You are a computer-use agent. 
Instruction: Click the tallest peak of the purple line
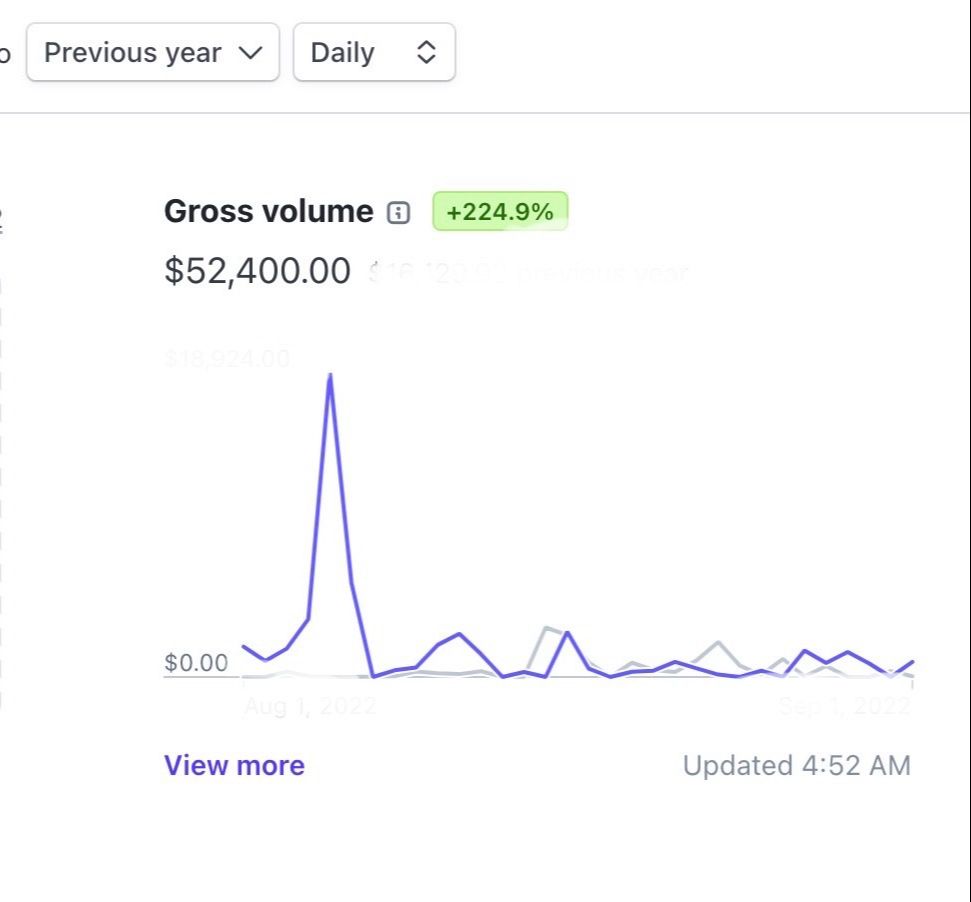pos(330,375)
